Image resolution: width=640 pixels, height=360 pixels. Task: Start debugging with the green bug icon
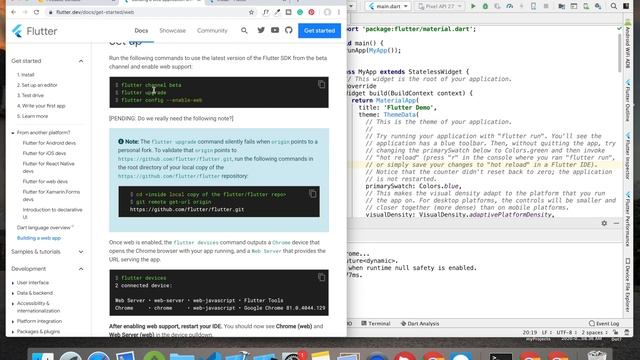485,6
